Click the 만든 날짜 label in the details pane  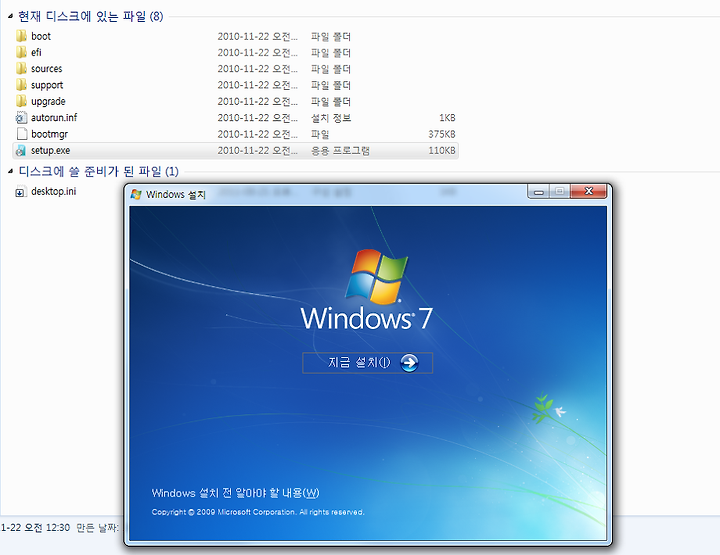pyautogui.click(x=97, y=528)
